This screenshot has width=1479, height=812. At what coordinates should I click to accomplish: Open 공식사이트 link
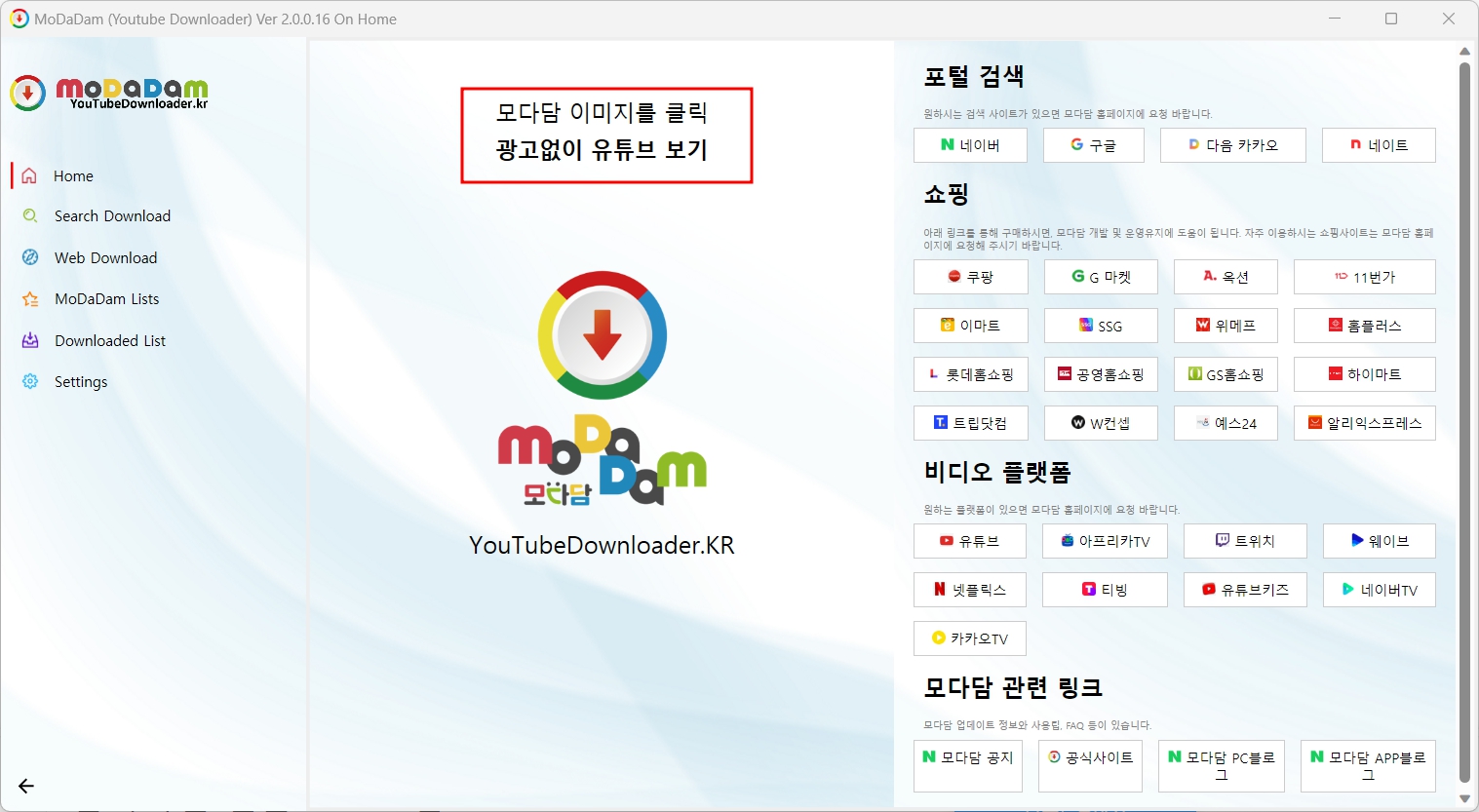1090,765
